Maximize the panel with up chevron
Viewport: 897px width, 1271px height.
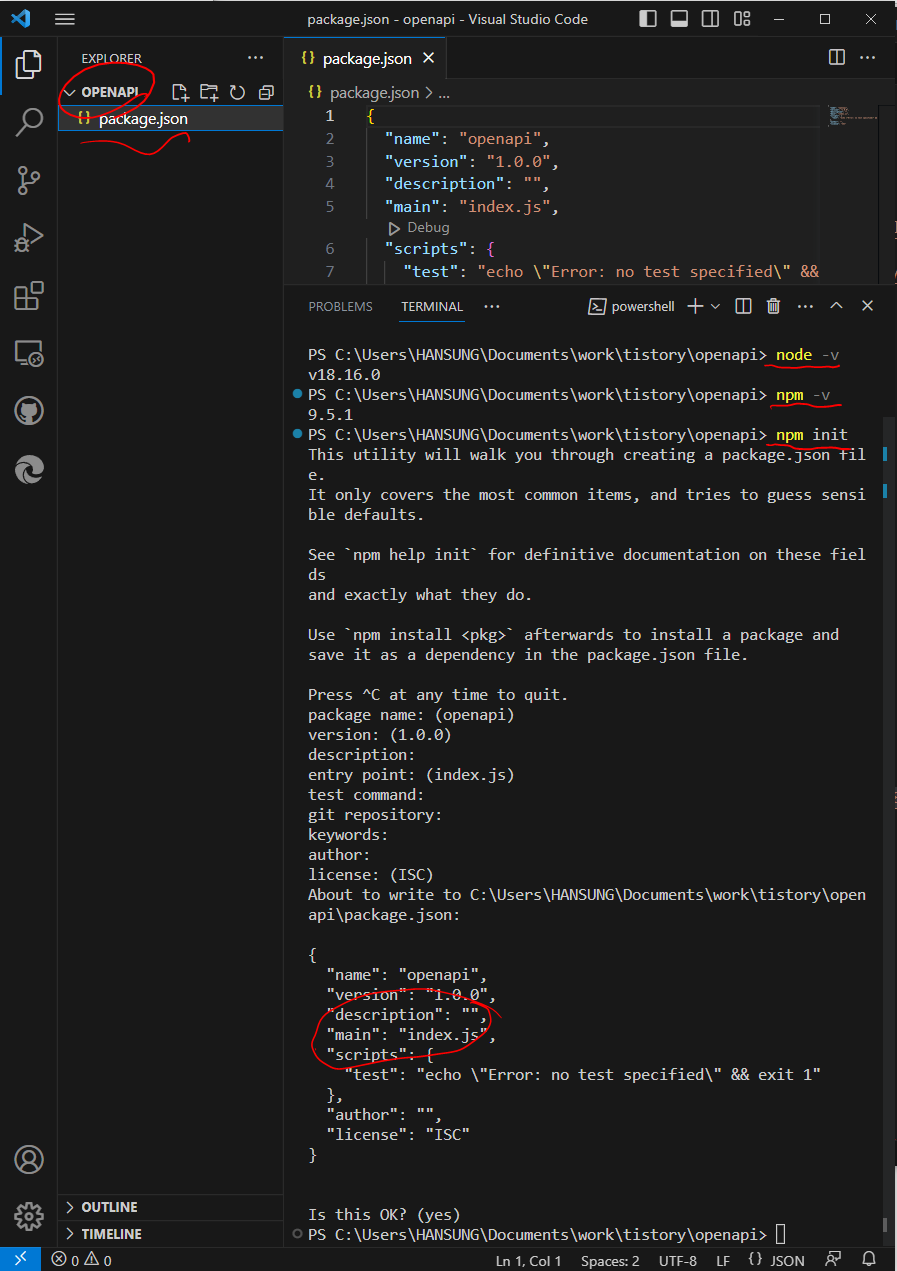837,306
